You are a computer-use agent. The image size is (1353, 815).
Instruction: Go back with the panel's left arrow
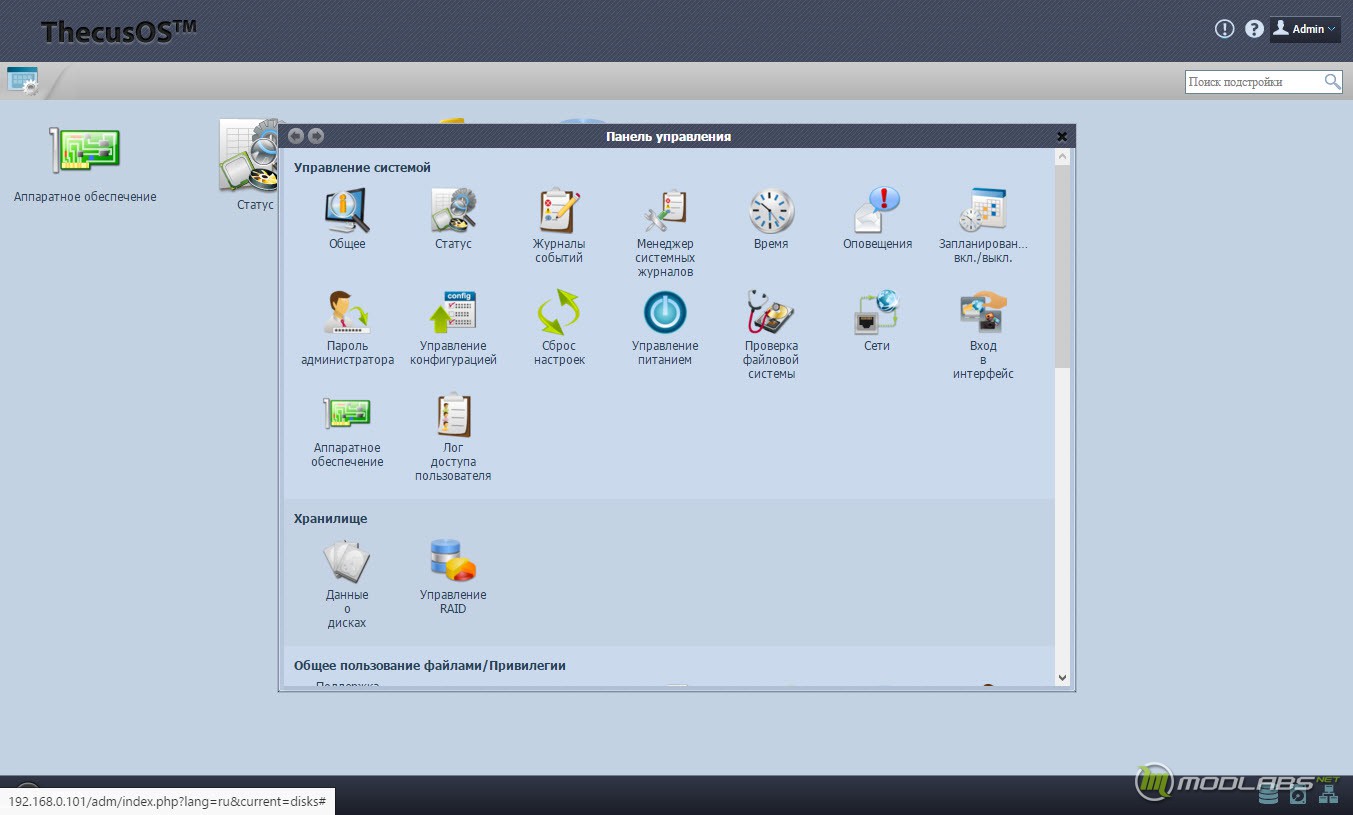point(296,136)
